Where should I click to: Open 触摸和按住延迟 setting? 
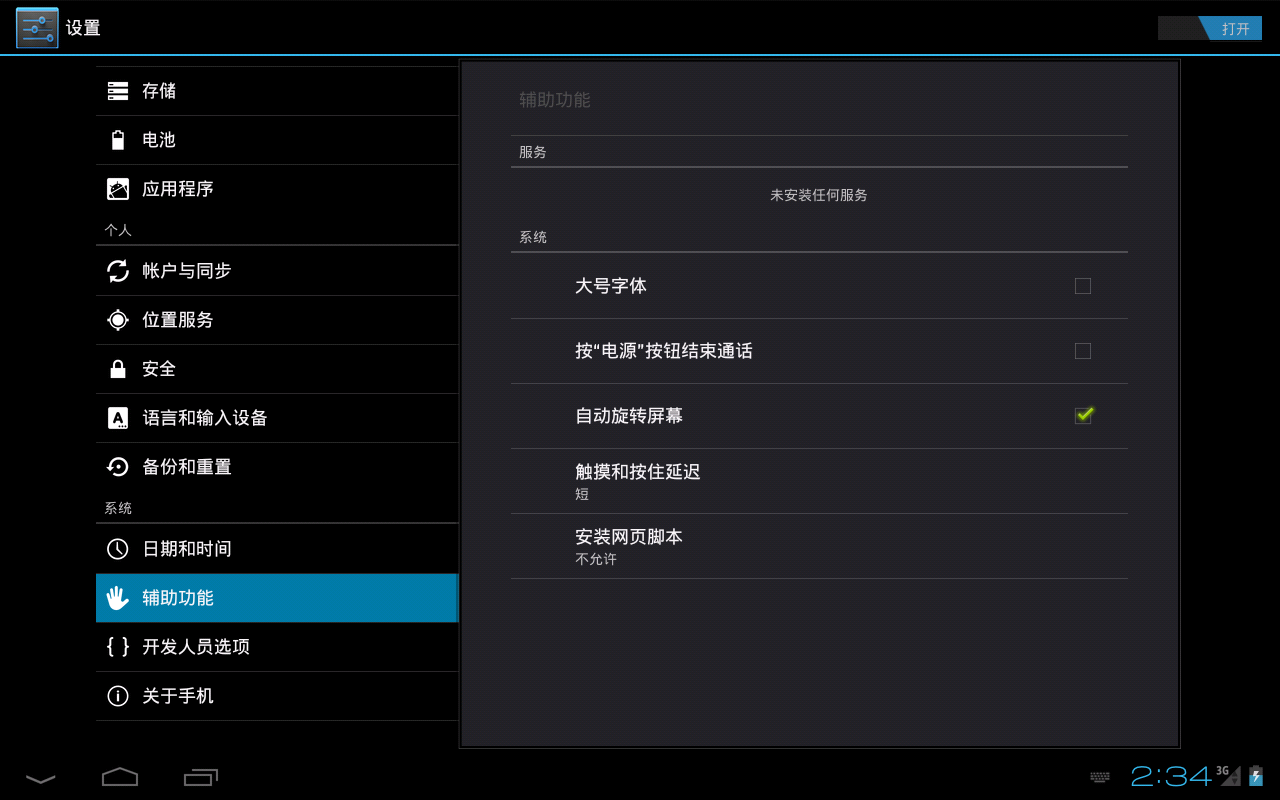coord(819,481)
